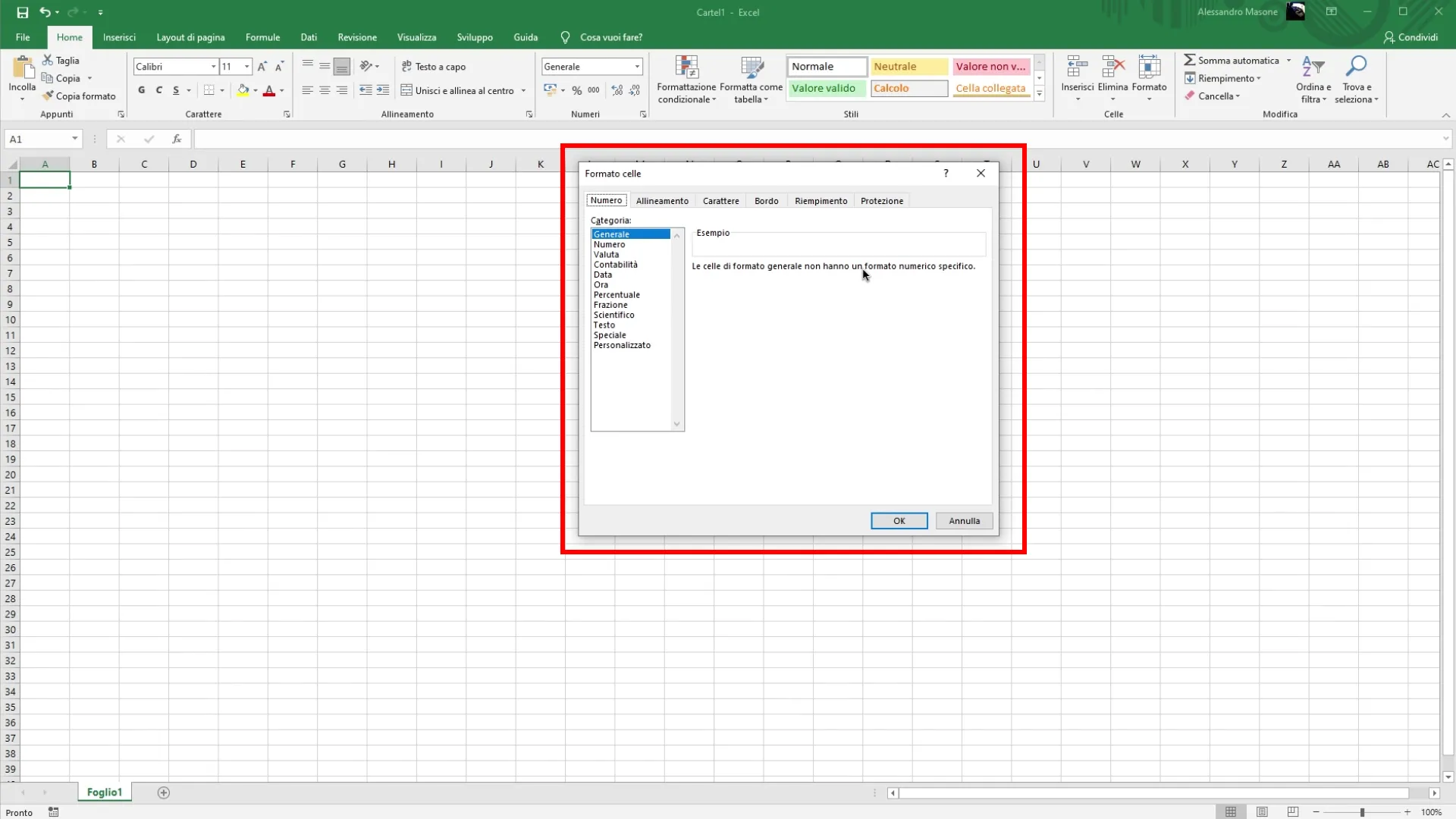This screenshot has height=819, width=1456.
Task: Open Formattazione condizionale icon
Action: point(686,68)
